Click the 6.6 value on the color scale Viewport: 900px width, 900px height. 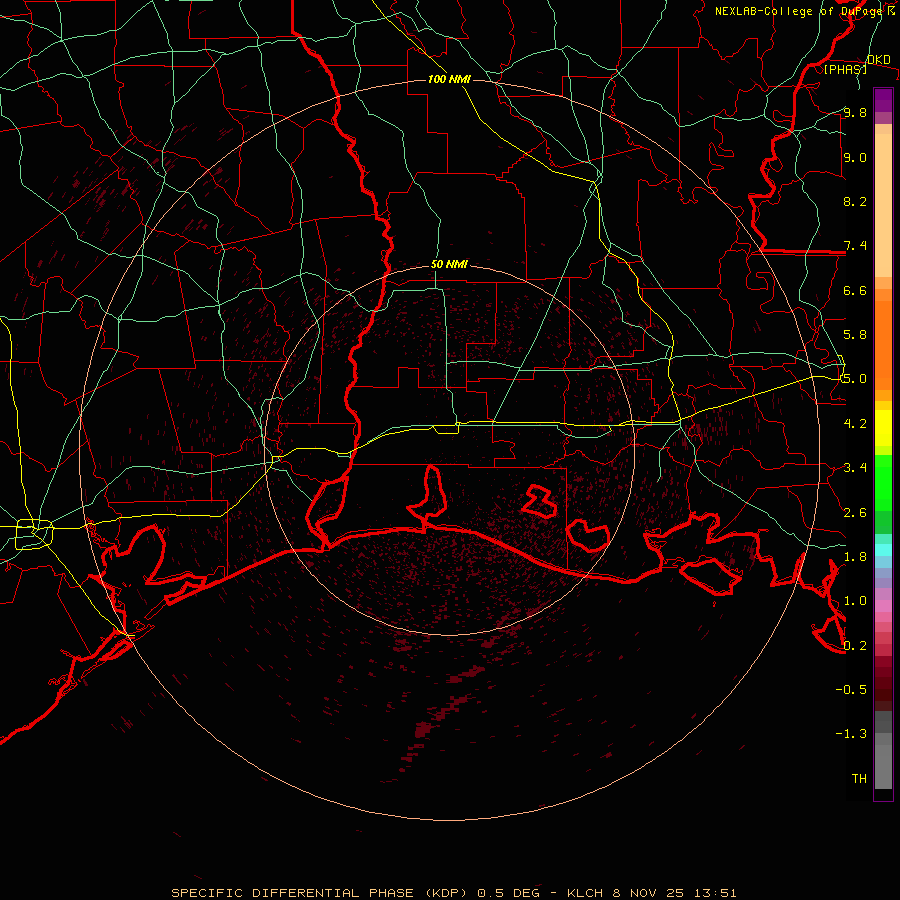pyautogui.click(x=855, y=290)
